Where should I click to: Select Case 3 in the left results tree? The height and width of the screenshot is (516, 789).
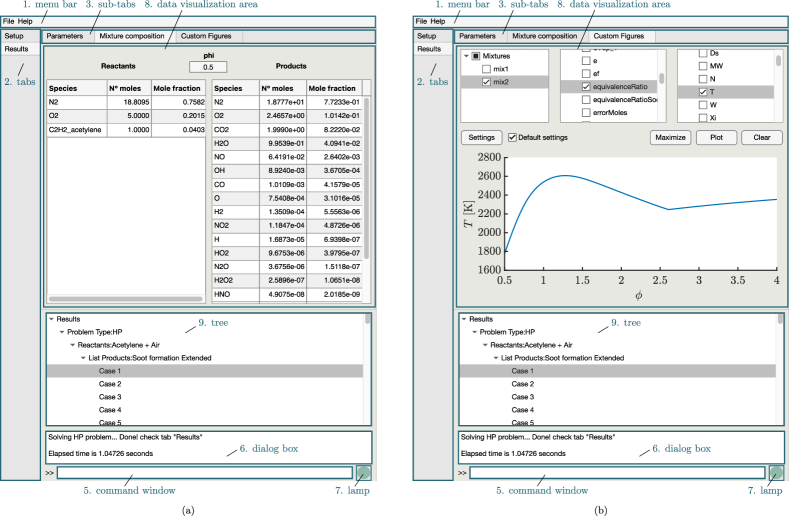tap(110, 397)
